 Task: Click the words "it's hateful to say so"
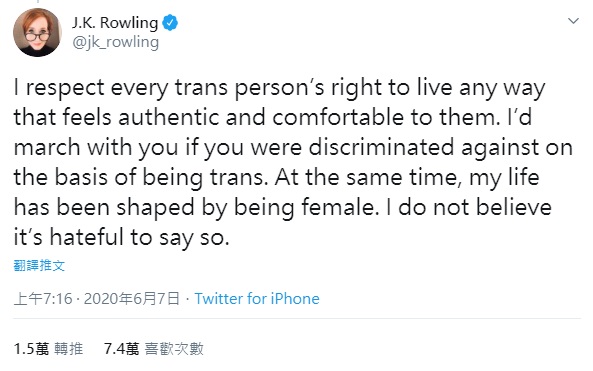(x=121, y=238)
